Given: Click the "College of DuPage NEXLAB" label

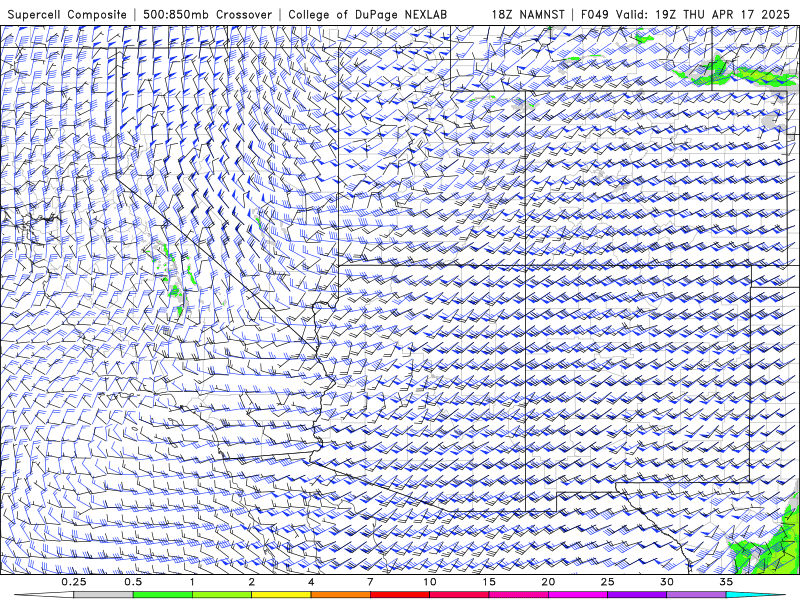Looking at the screenshot, I should (367, 14).
